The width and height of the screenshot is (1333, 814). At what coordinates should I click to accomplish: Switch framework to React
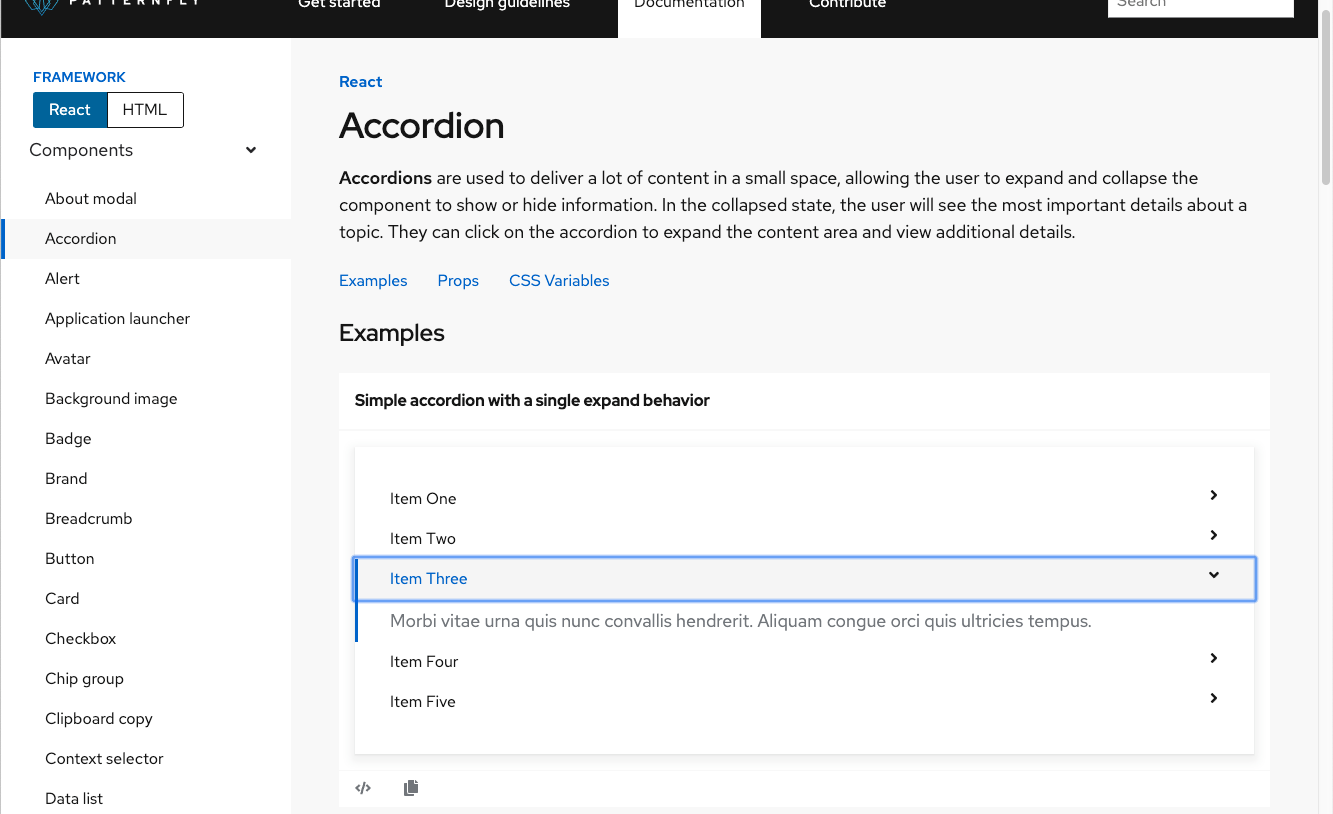pyautogui.click(x=70, y=110)
